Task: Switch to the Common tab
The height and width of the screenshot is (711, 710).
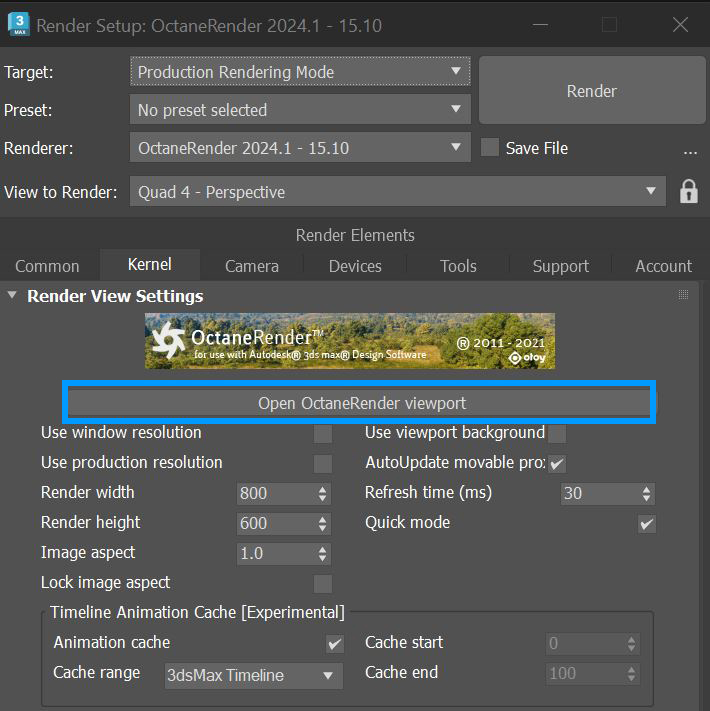Action: pos(47,266)
